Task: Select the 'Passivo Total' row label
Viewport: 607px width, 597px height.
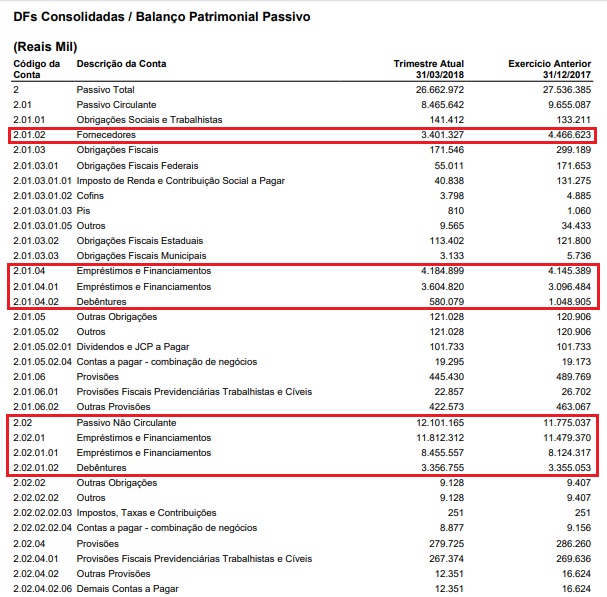Action: (x=105, y=90)
